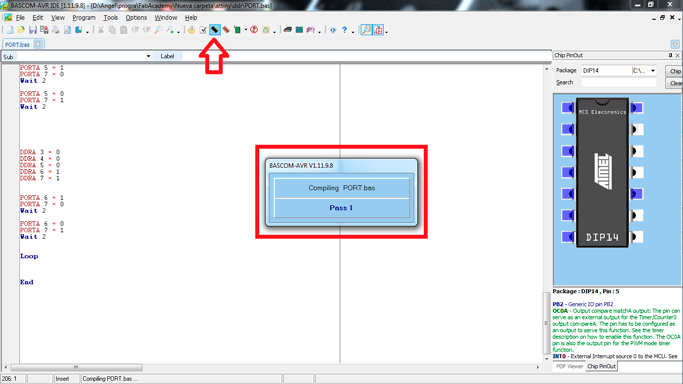Open the View menu

[x=58, y=18]
